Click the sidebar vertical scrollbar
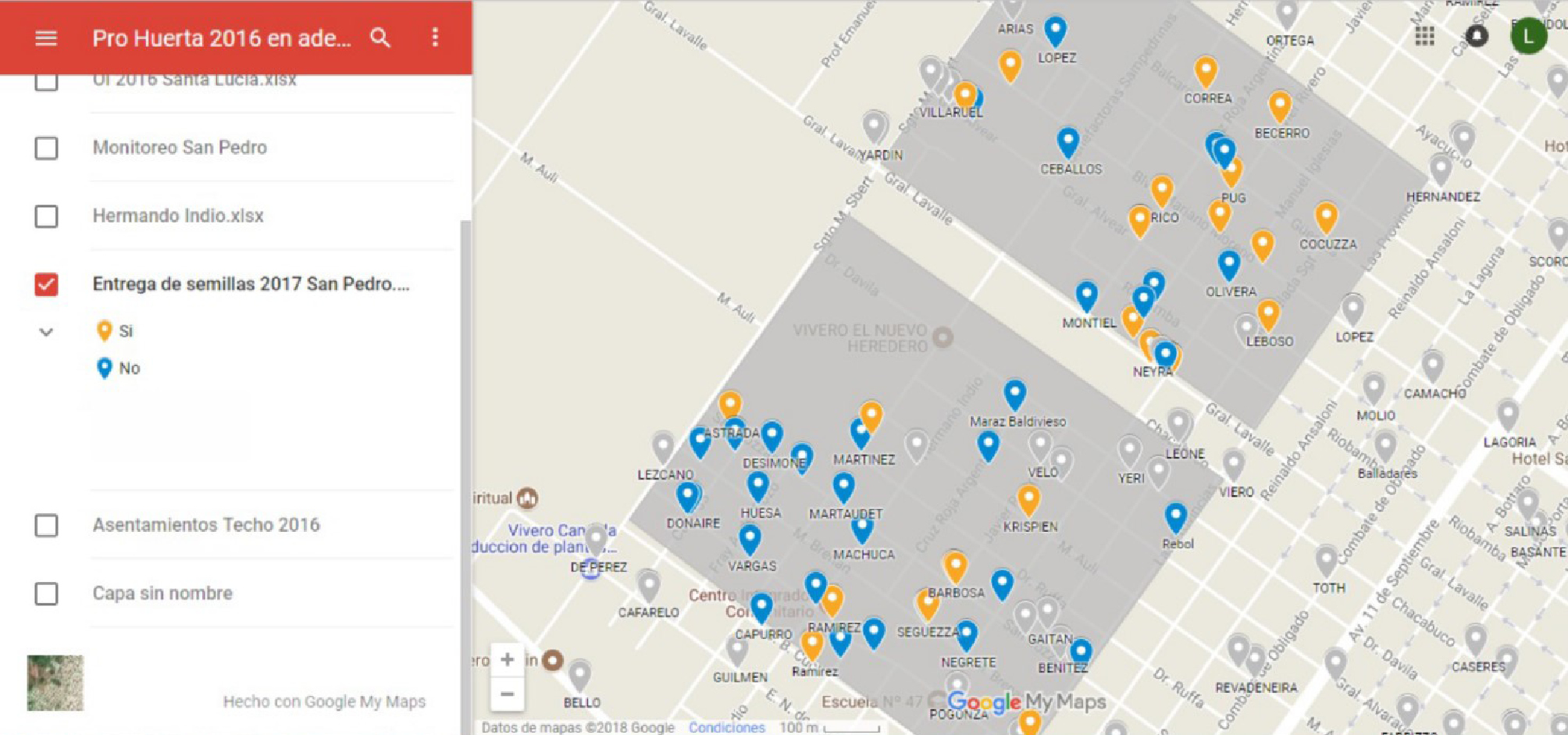This screenshot has width=1568, height=735. [465, 391]
